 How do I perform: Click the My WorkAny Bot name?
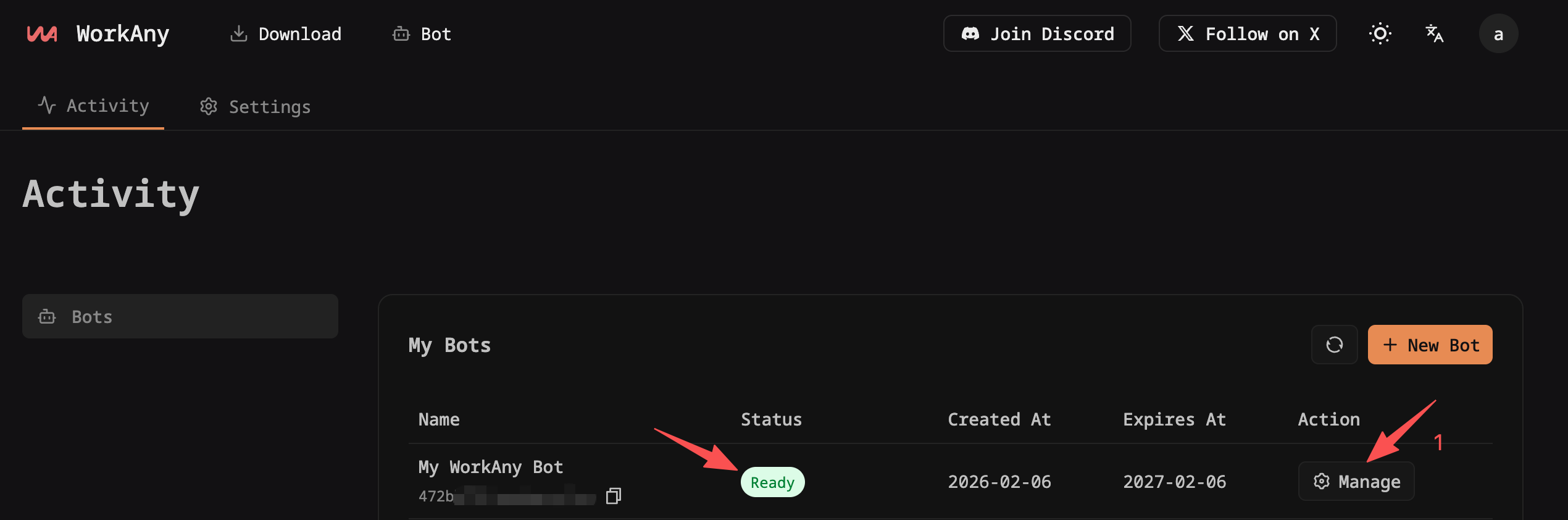(491, 467)
